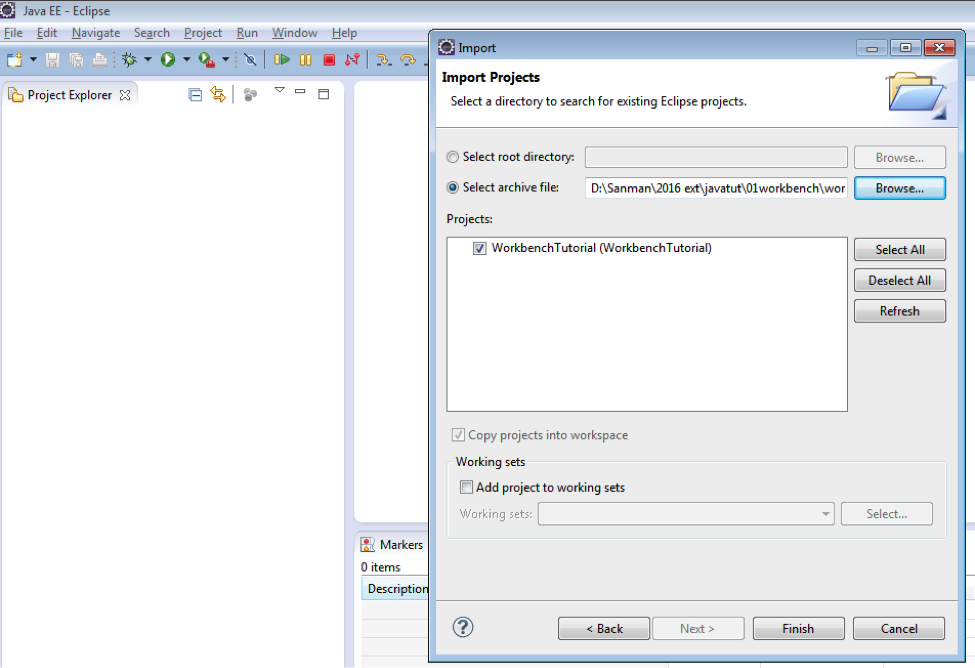The image size is (975, 668).
Task: Click the Deselect All button
Action: tap(900, 281)
